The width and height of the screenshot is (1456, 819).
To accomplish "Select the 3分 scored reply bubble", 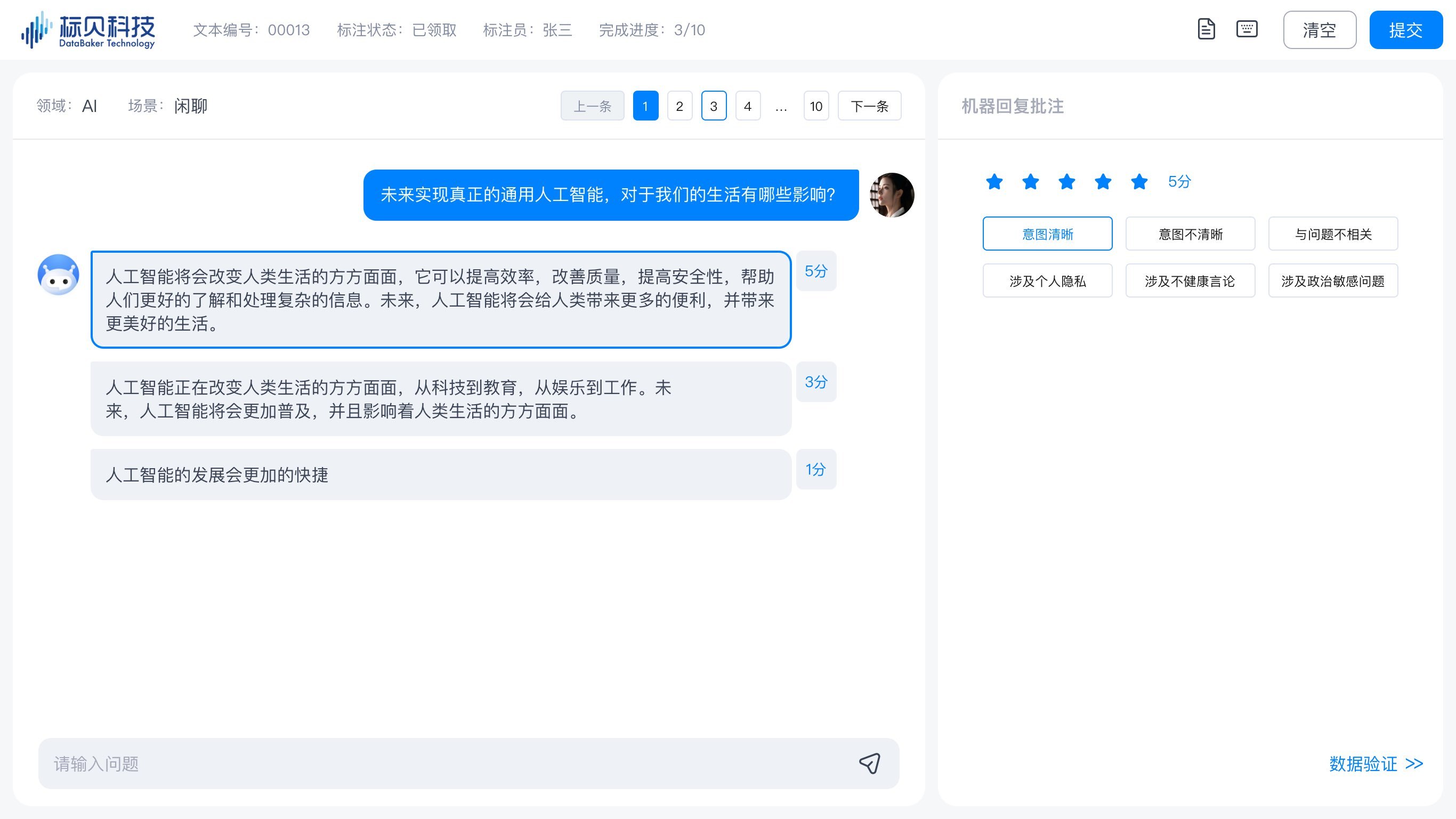I will pos(441,399).
